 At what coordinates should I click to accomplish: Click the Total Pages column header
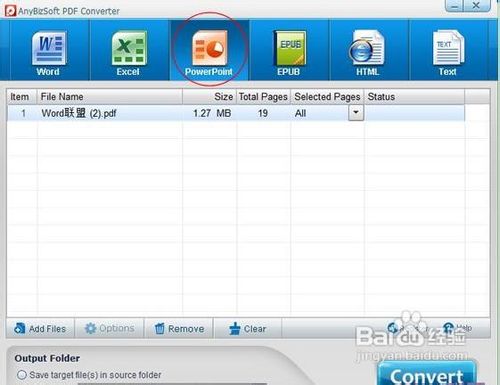[263, 97]
